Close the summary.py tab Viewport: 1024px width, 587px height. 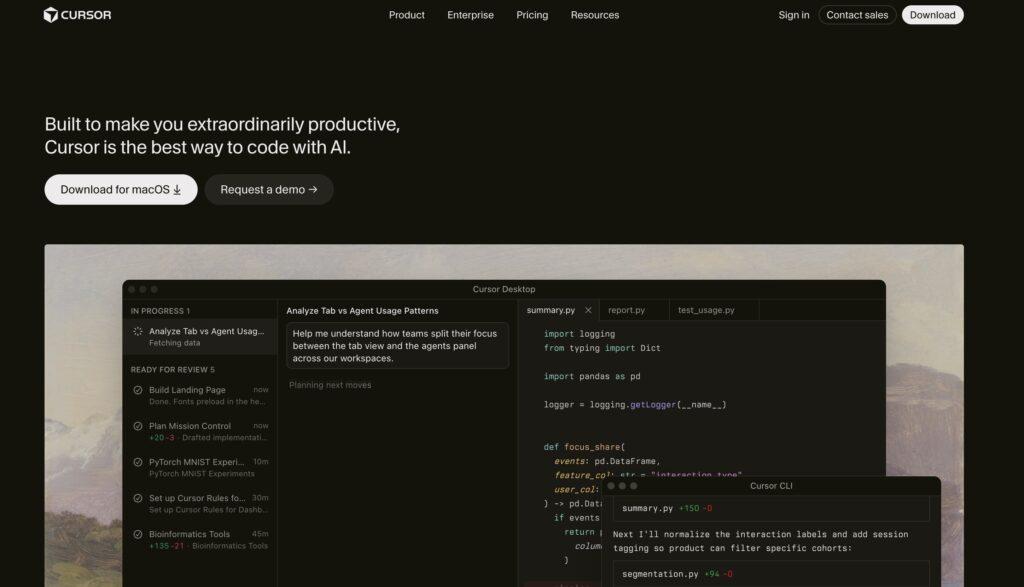588,310
